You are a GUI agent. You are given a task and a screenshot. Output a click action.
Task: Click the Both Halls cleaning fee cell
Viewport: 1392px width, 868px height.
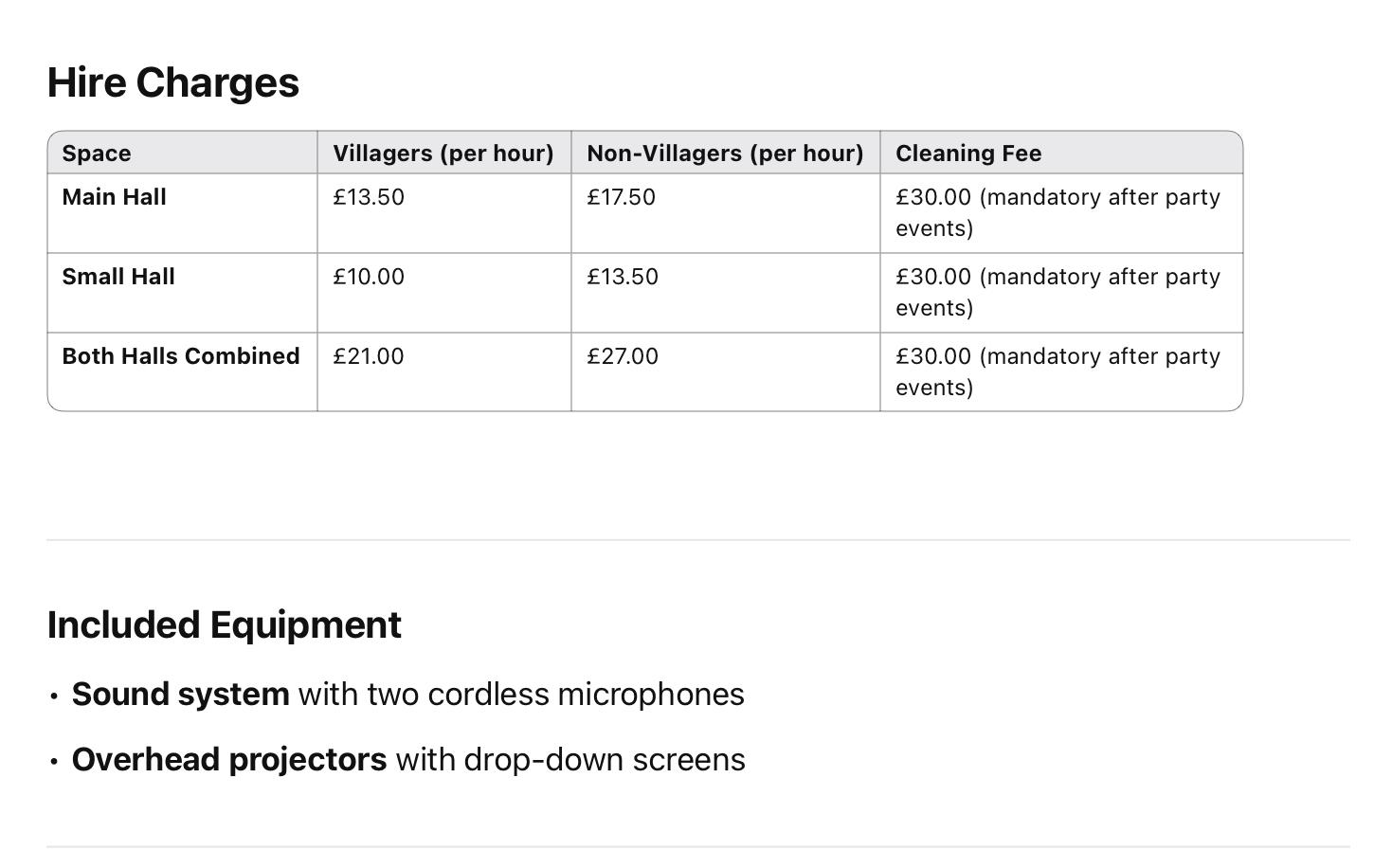1061,371
